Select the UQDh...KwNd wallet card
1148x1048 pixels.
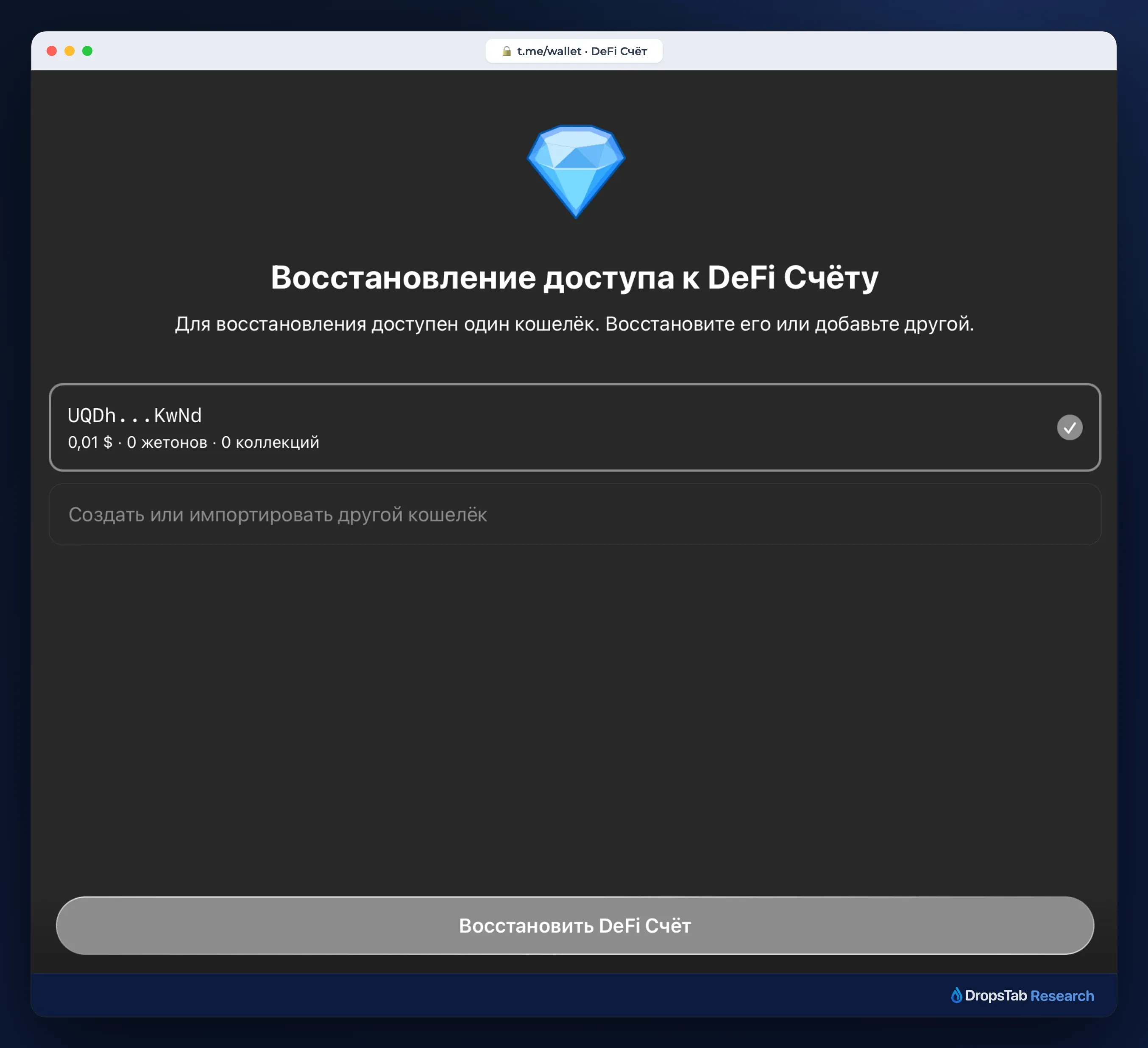point(574,427)
